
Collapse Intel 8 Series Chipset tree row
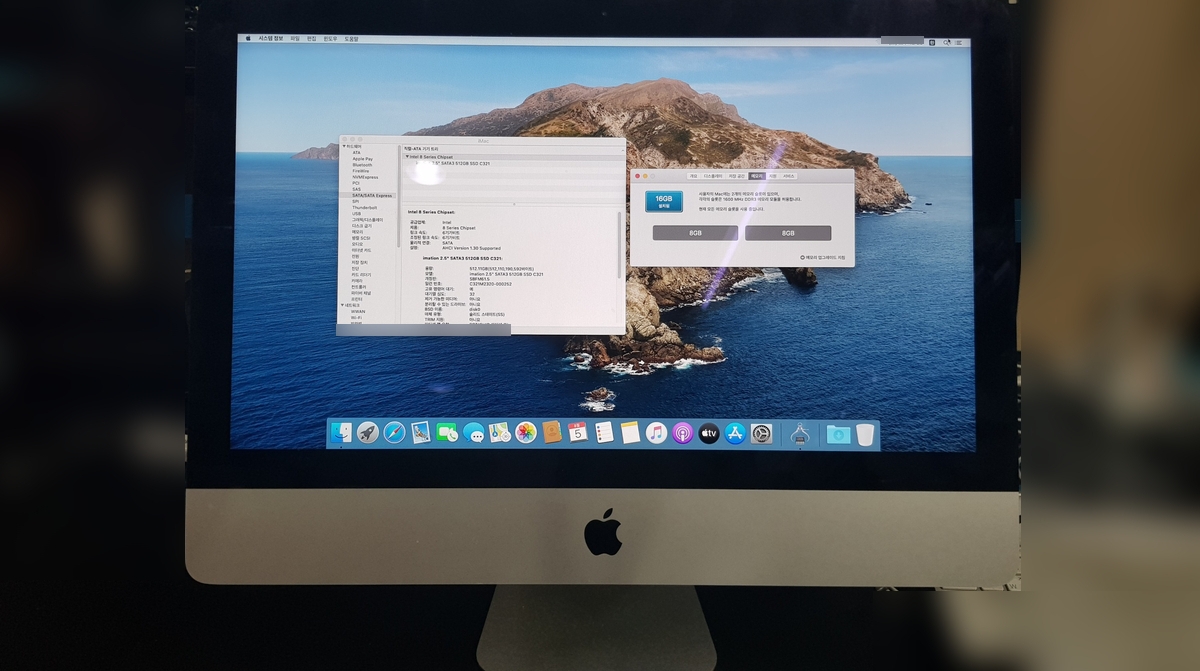point(407,157)
